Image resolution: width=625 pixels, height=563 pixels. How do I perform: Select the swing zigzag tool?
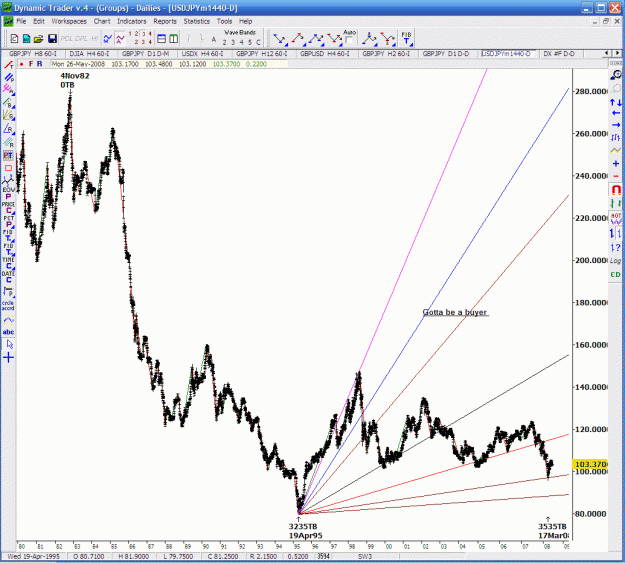pyautogui.click(x=8, y=181)
